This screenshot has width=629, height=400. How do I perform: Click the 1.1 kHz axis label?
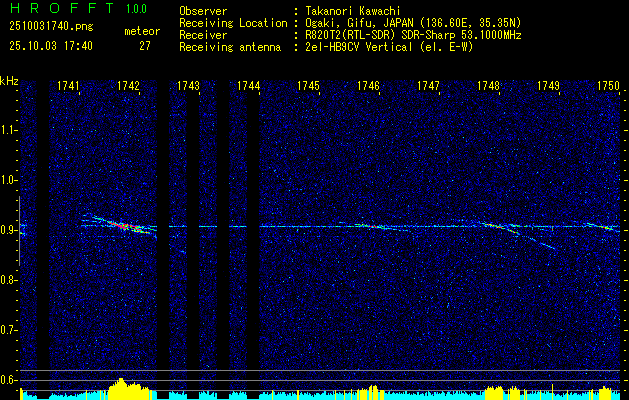click(9, 130)
